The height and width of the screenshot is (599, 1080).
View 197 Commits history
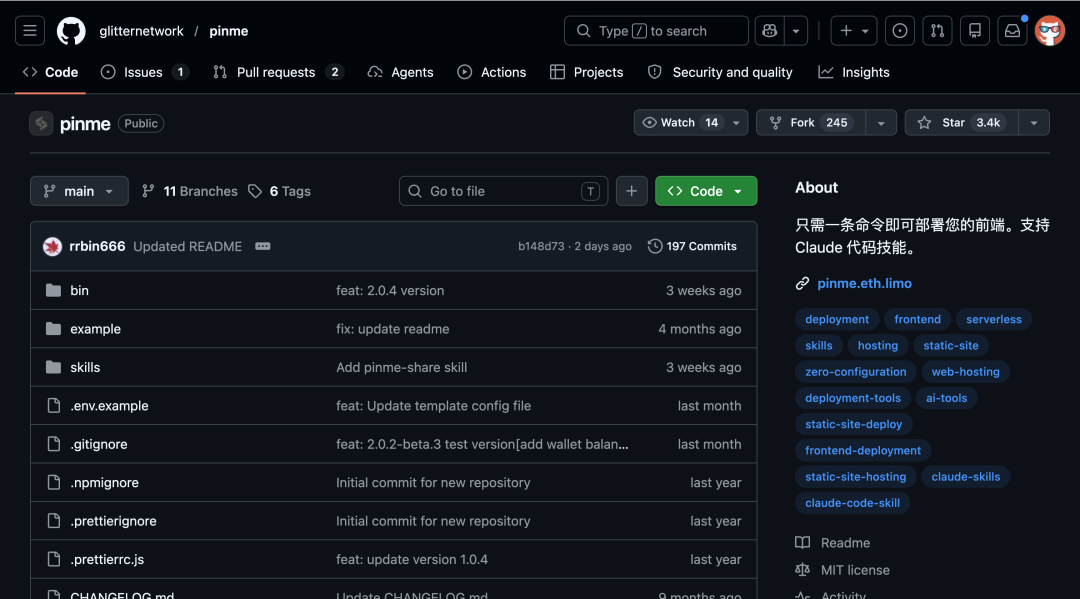(692, 246)
